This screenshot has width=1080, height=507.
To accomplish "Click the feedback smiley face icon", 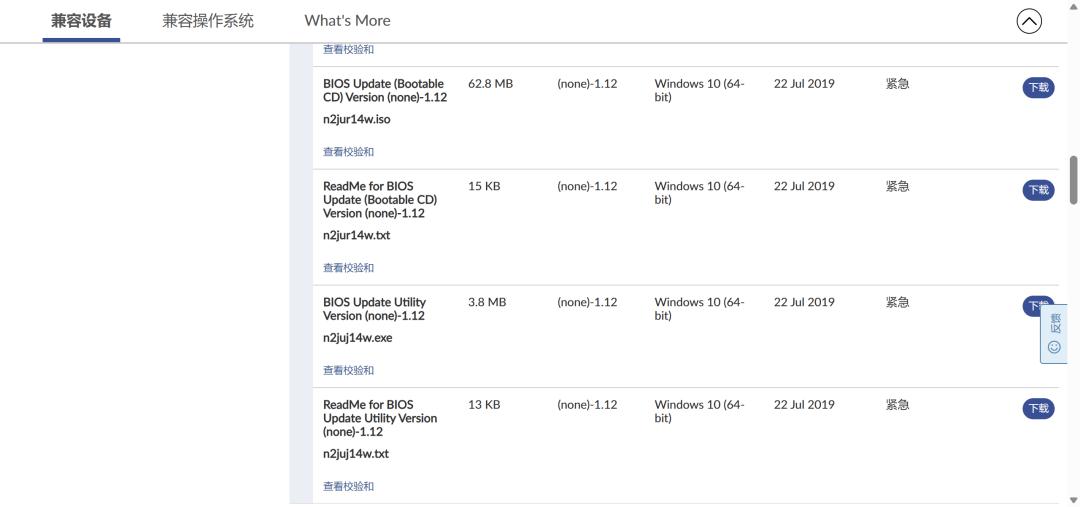I will tap(1054, 347).
